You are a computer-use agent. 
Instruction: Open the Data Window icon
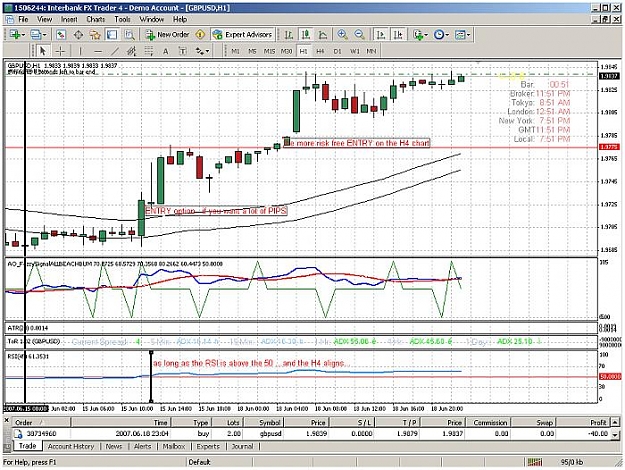[78, 35]
